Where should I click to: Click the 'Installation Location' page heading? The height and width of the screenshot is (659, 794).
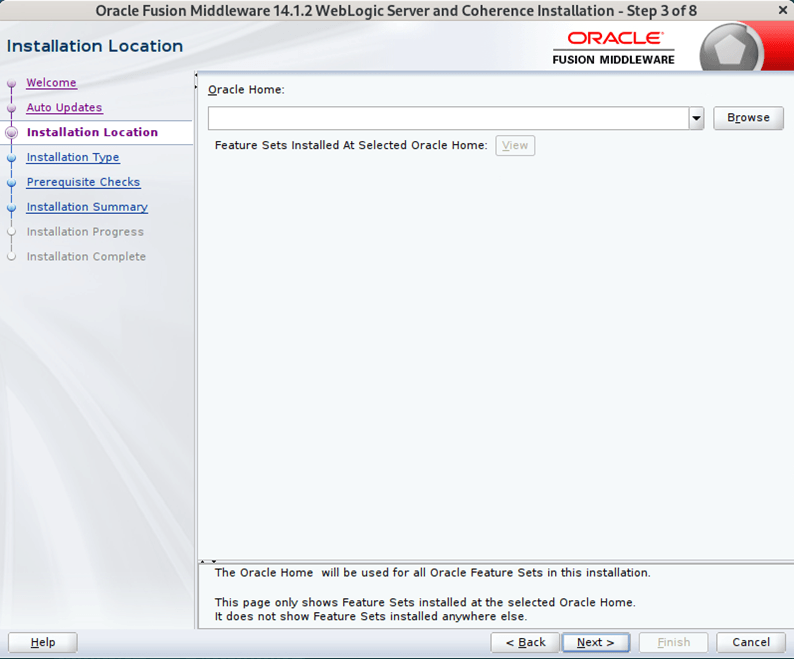(95, 46)
